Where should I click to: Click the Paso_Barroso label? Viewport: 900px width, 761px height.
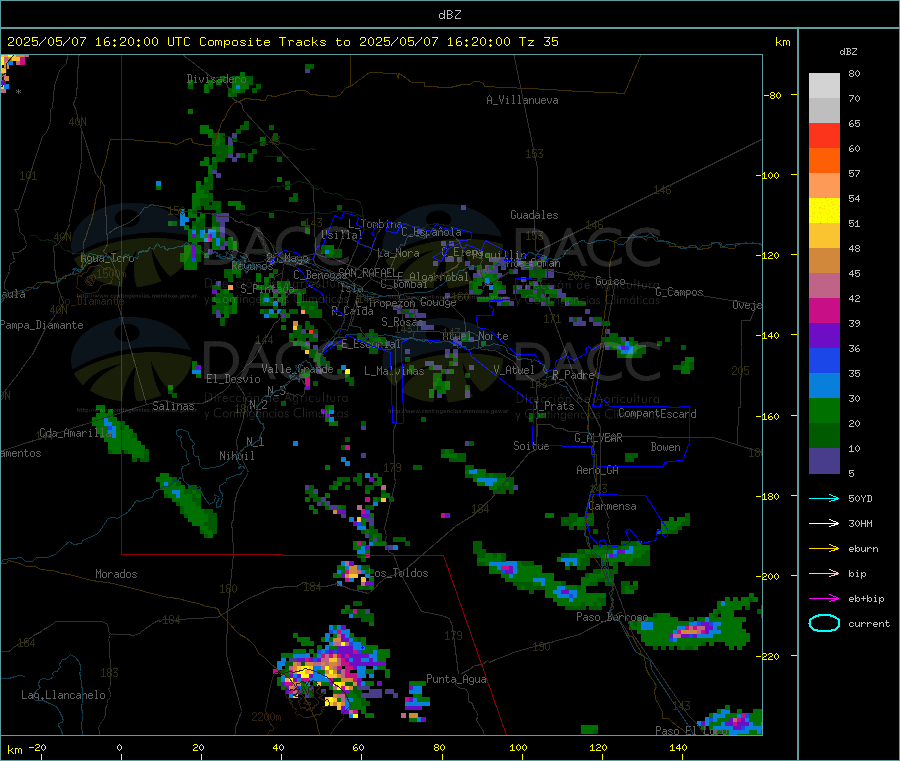click(612, 617)
